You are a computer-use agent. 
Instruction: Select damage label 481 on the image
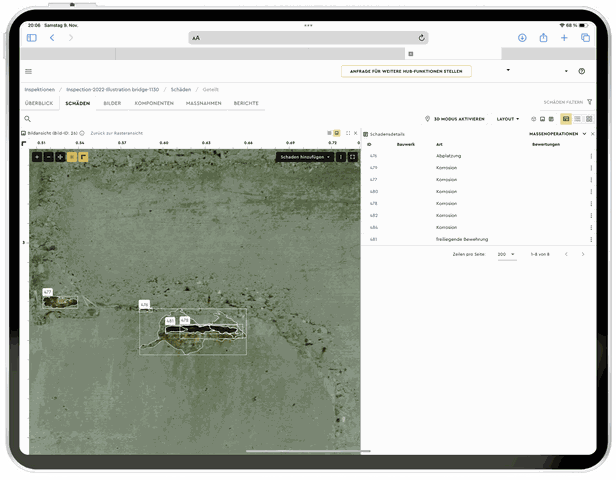click(170, 321)
